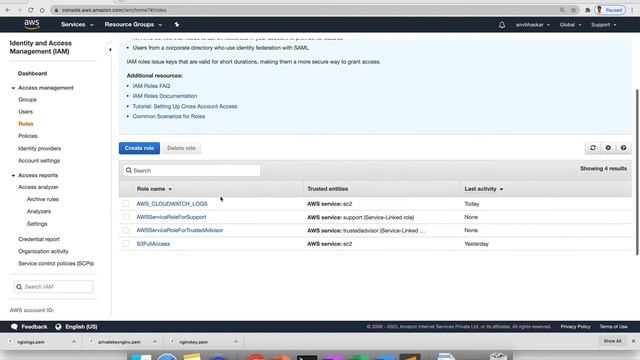Open Groups in sidebar
640x360 pixels.
coord(27,100)
